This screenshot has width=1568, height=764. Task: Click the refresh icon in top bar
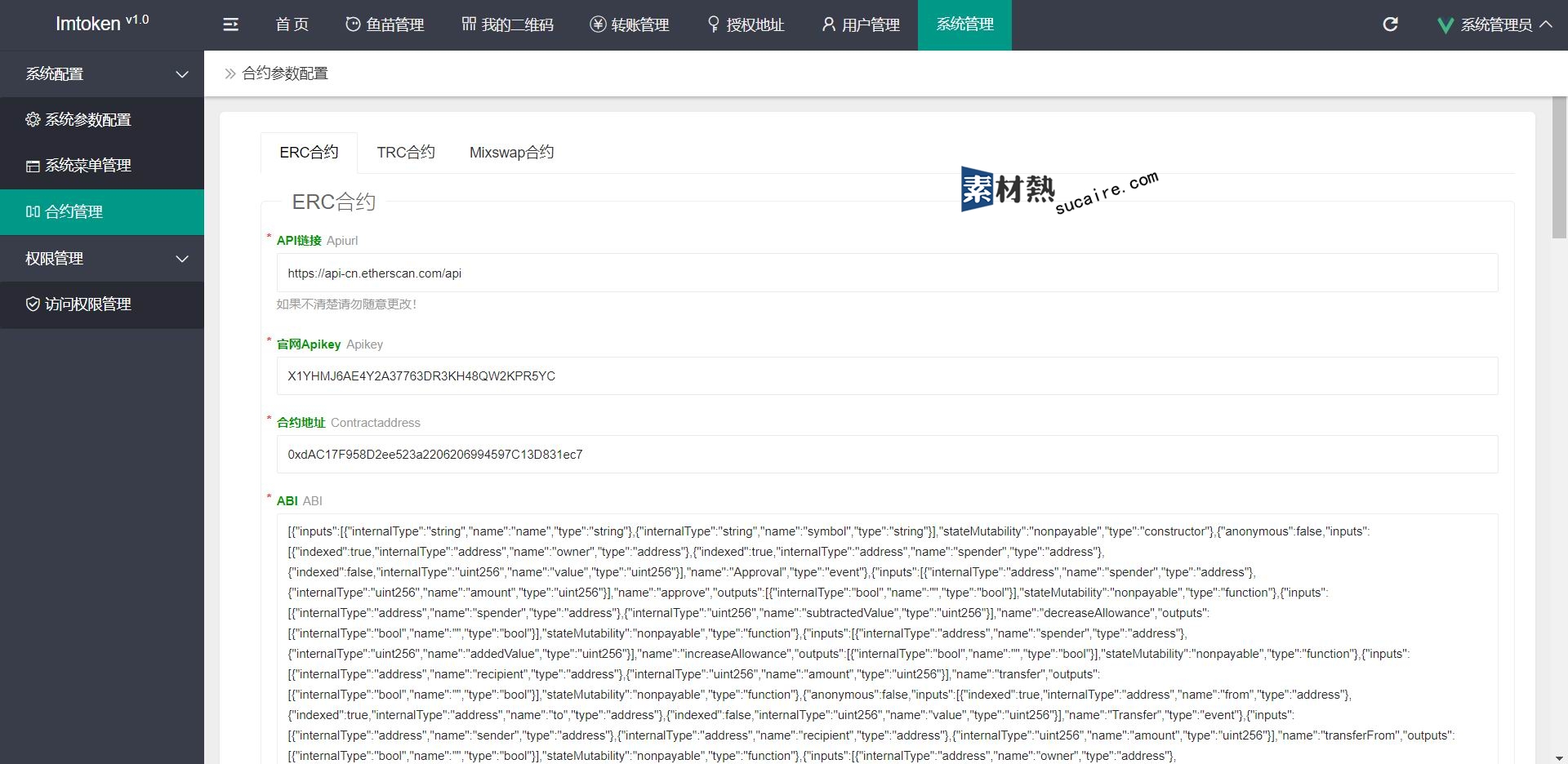1390,24
